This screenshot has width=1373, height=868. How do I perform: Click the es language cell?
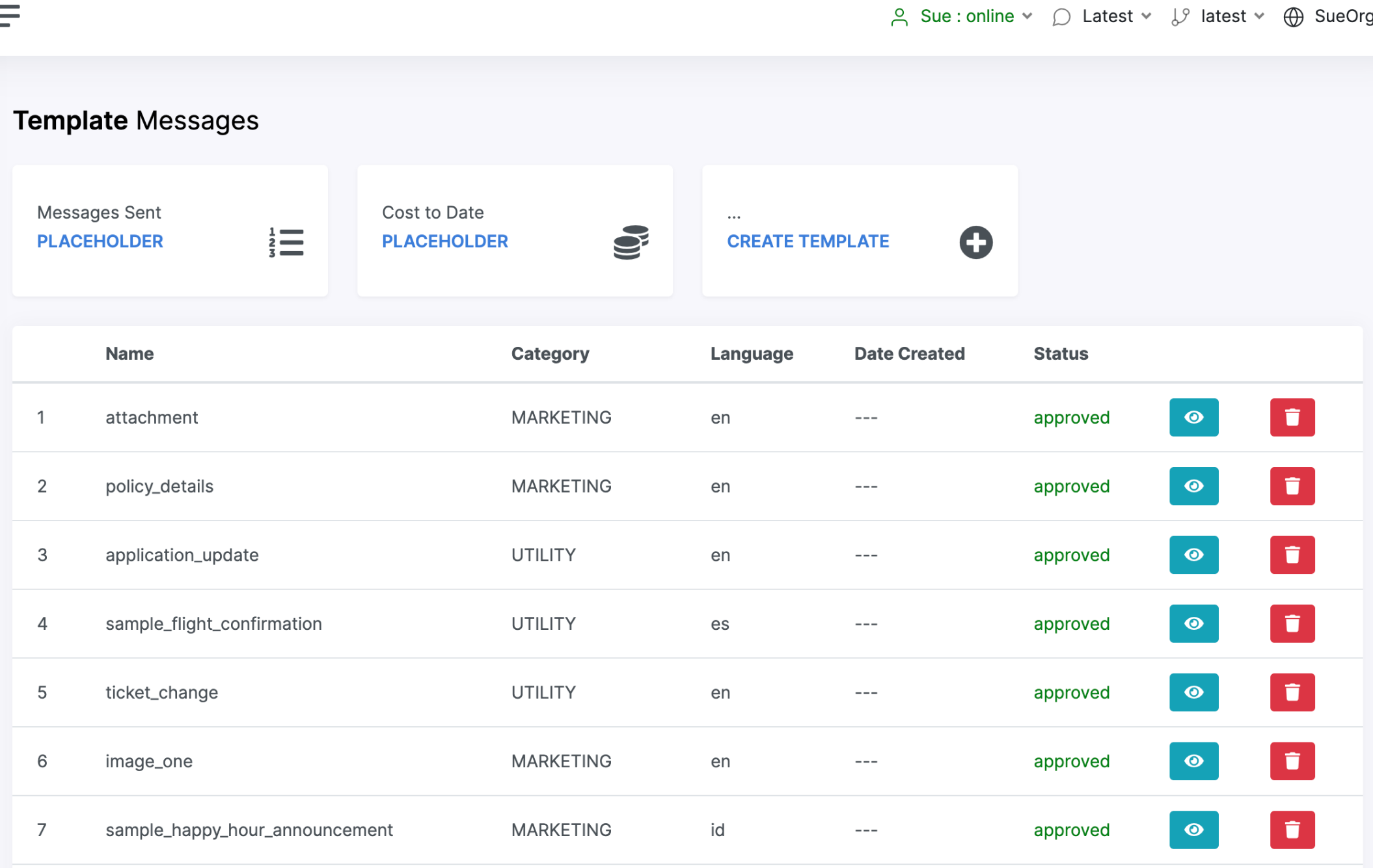click(x=720, y=623)
